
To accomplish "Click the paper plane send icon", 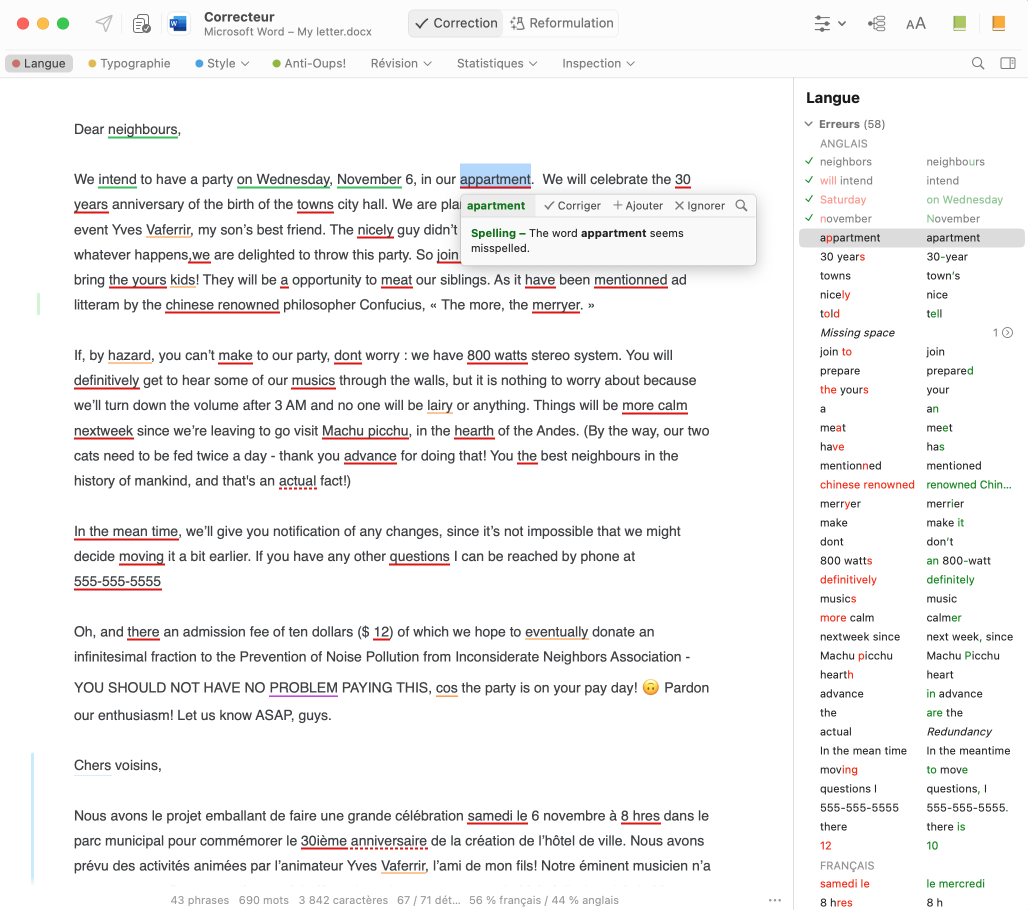I will pyautogui.click(x=104, y=24).
